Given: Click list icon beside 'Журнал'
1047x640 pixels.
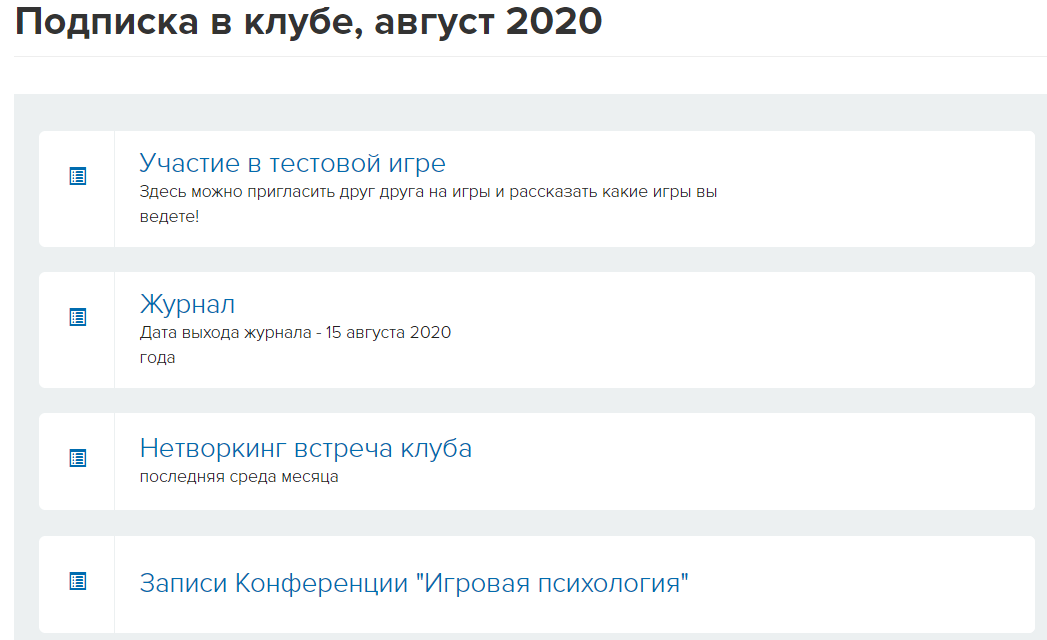Looking at the screenshot, I should [x=78, y=317].
